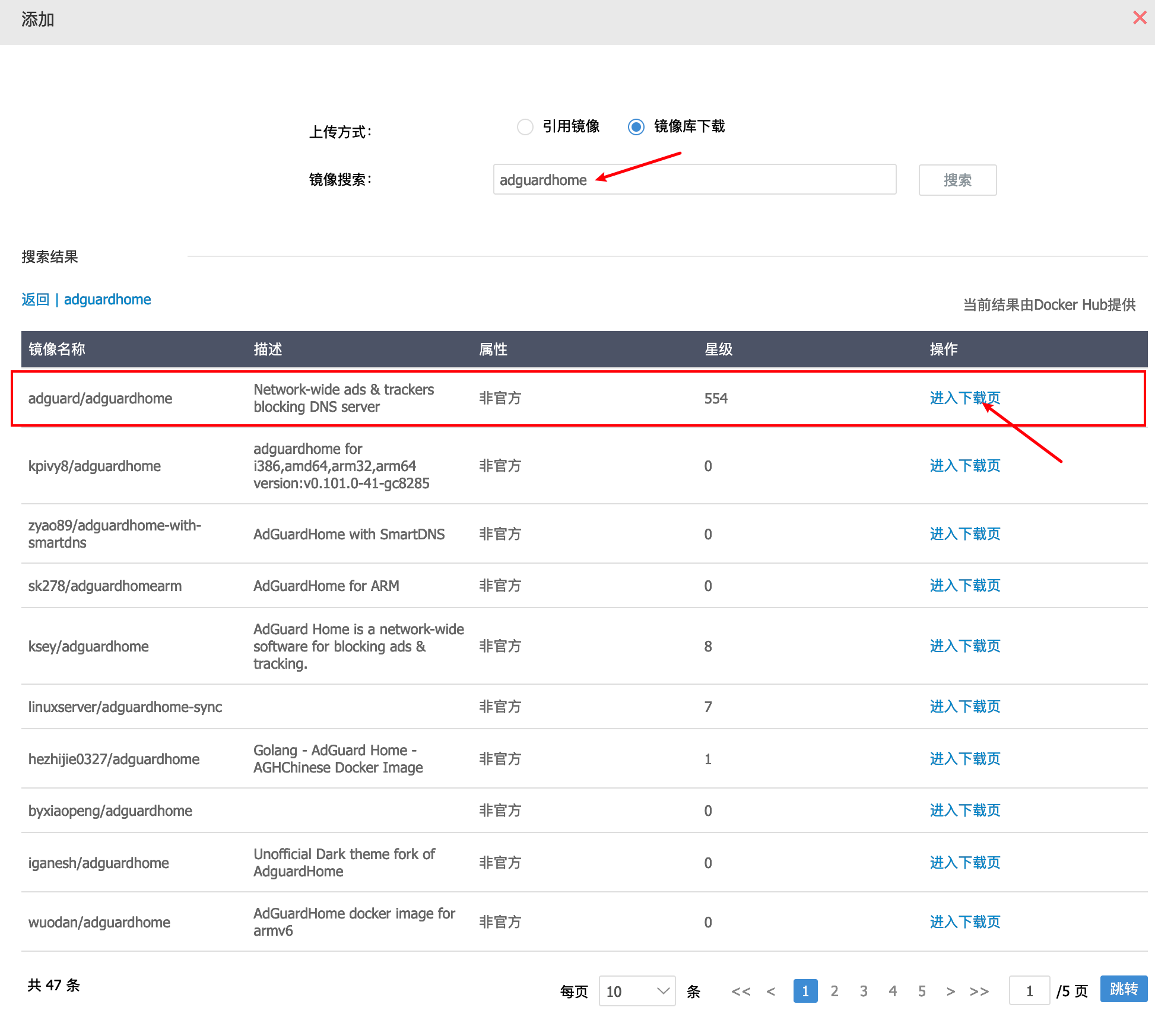Click the sk278/adguardhomearm image name

coord(105,586)
